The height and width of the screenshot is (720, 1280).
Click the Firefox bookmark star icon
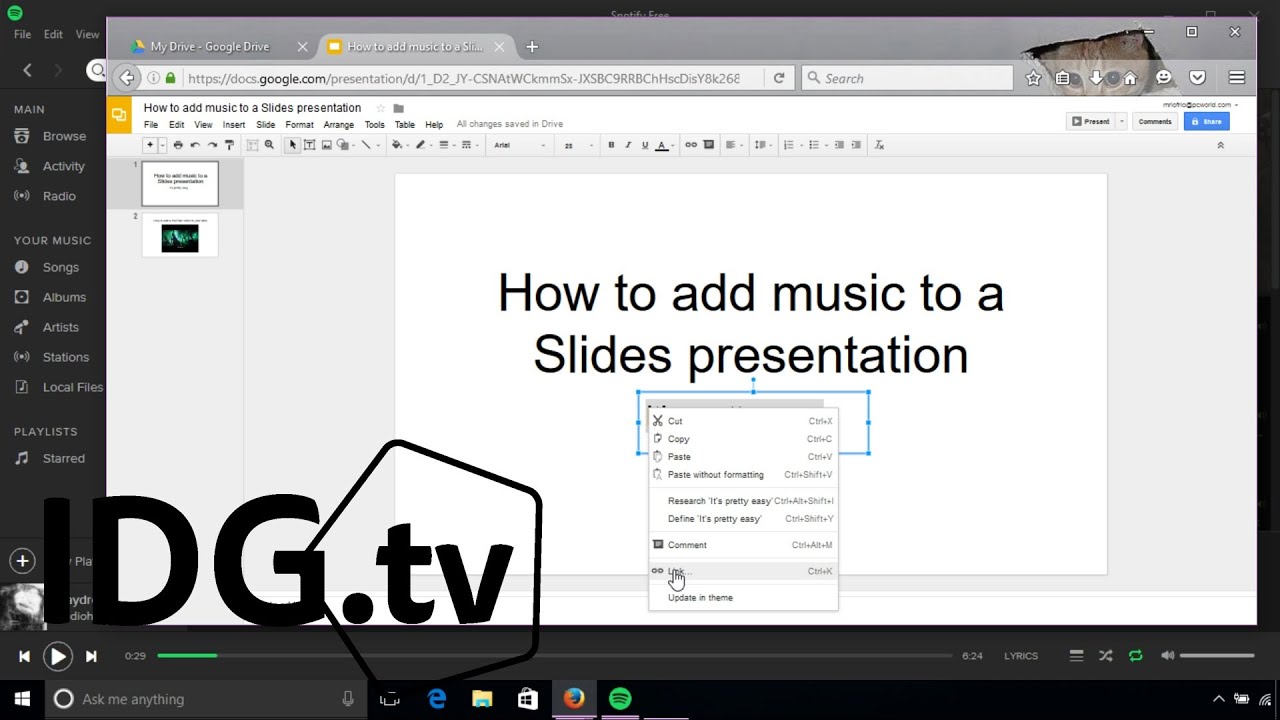[1033, 78]
